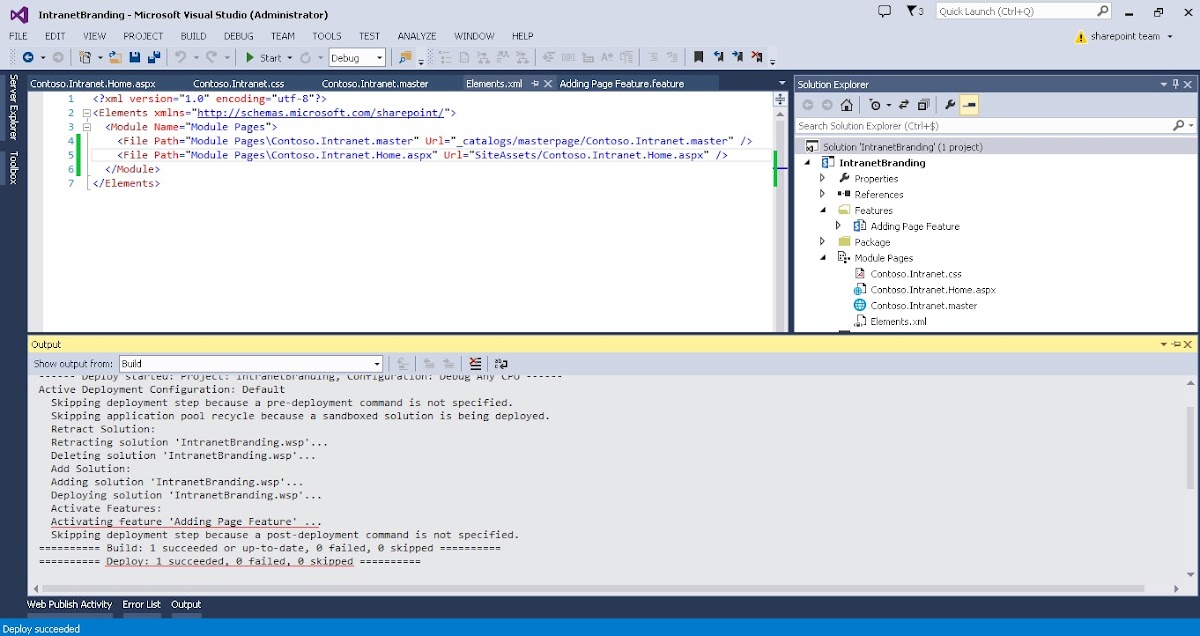
Task: Click the Undo toolbar icon
Action: pyautogui.click(x=179, y=58)
